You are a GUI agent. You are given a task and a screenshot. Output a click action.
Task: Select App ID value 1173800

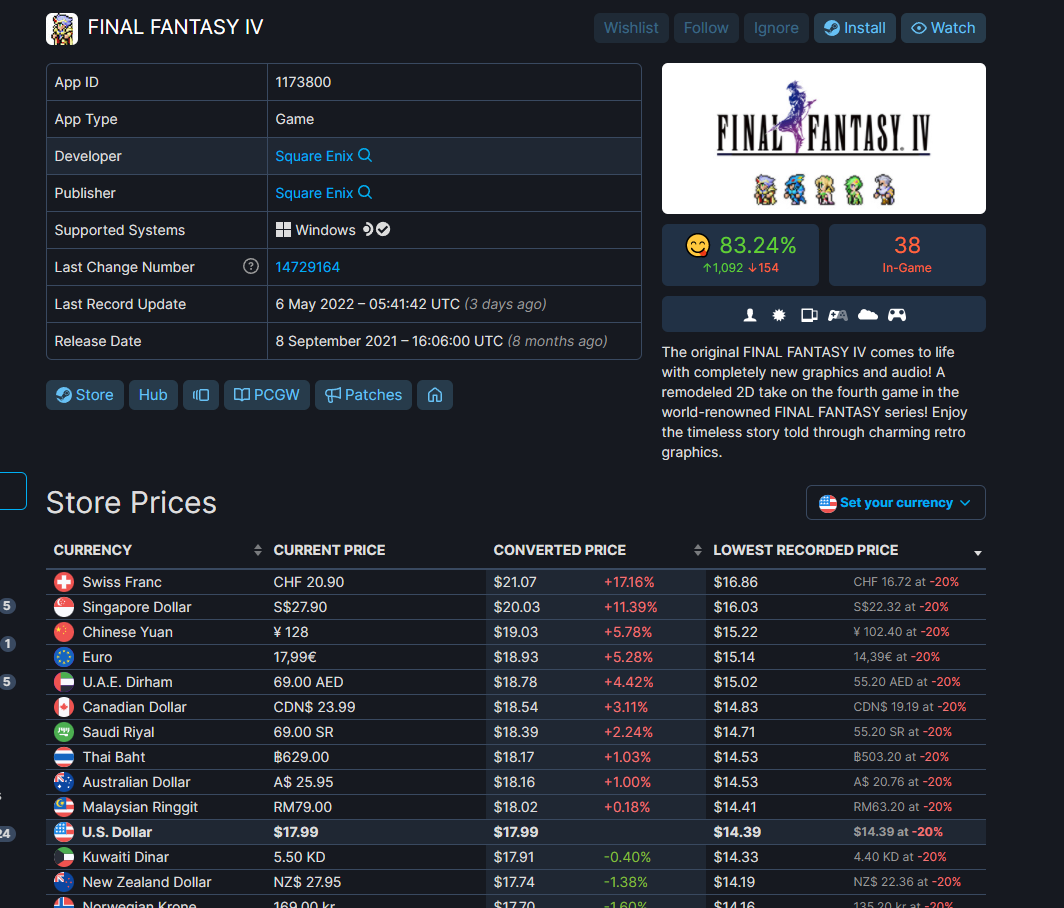coord(303,82)
